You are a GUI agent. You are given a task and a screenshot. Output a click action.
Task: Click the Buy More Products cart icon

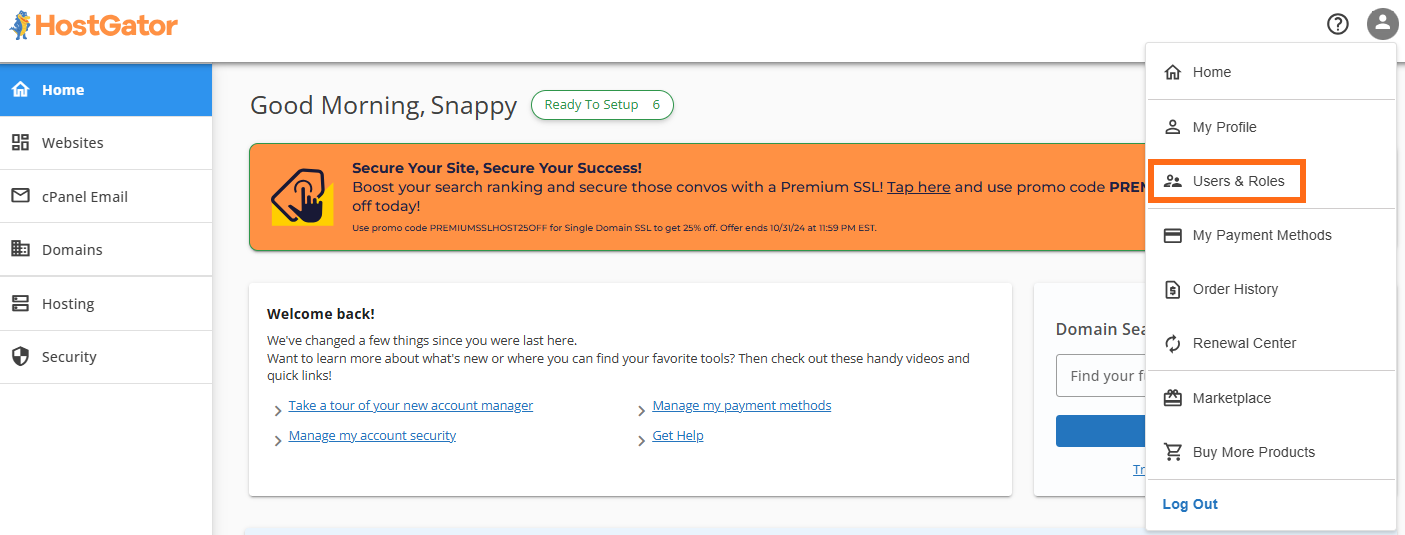(1173, 452)
